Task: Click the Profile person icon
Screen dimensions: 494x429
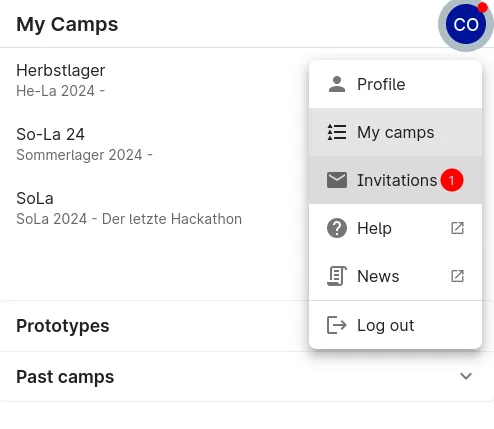Action: pyautogui.click(x=337, y=84)
